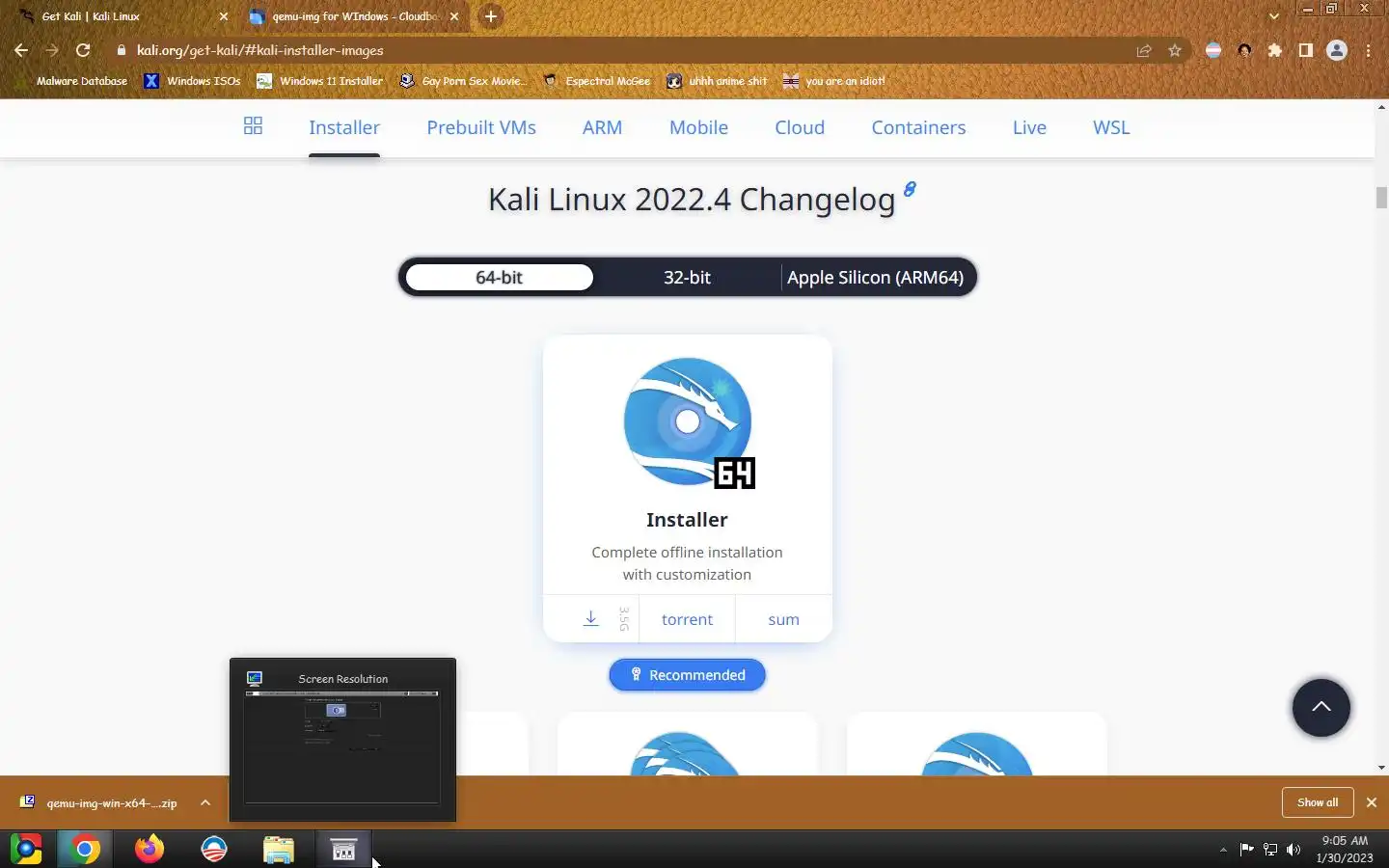
Task: Click the address bar URL
Action: 260,50
